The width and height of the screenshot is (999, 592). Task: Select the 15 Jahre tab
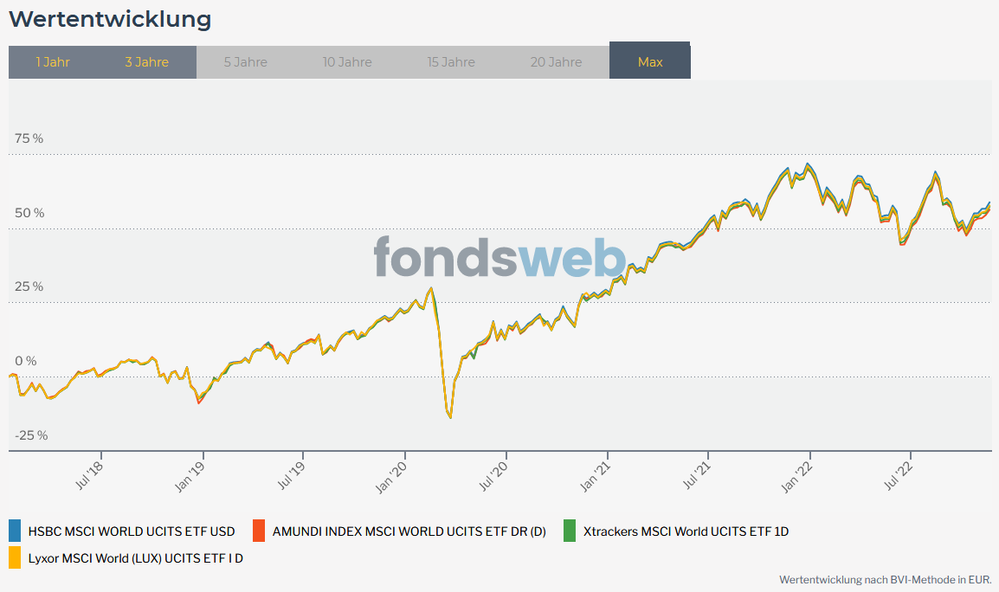451,62
